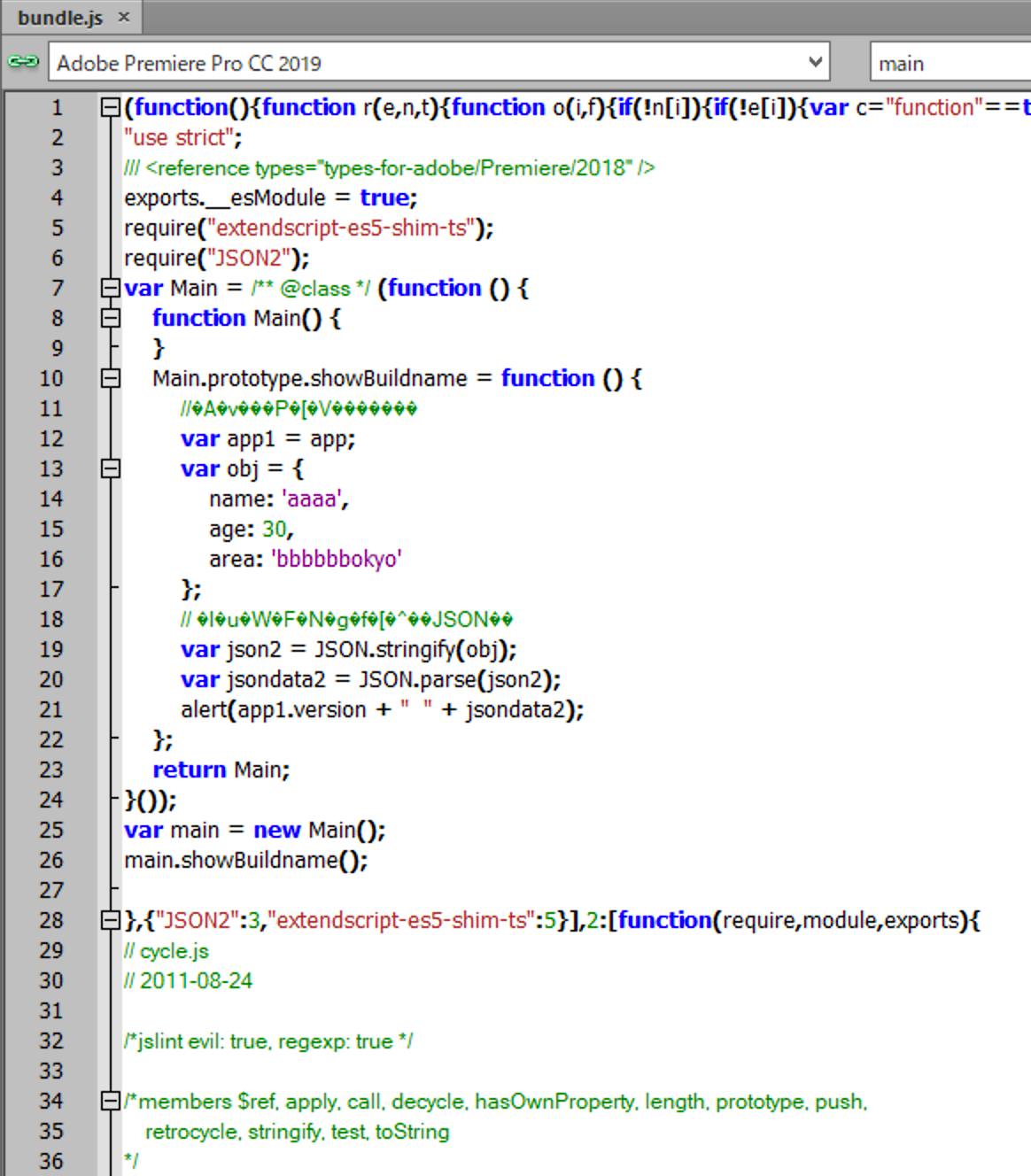Click 'new Main()' on line 25

point(316,831)
